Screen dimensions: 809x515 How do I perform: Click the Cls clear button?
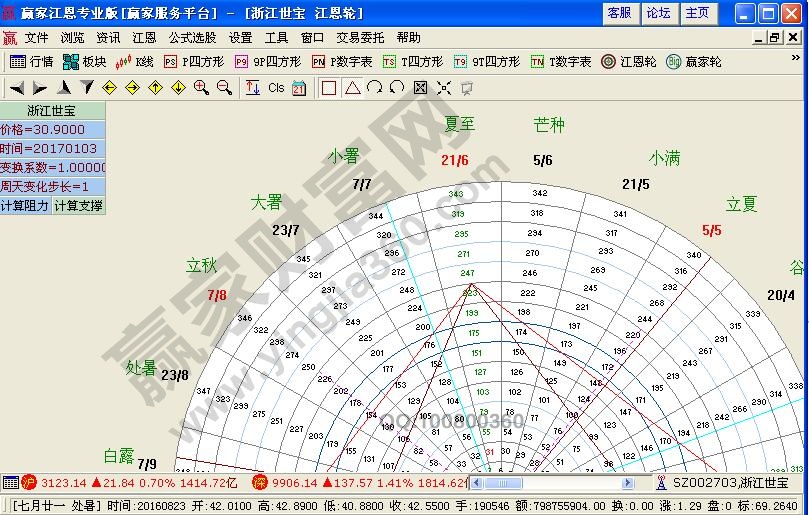(x=276, y=88)
